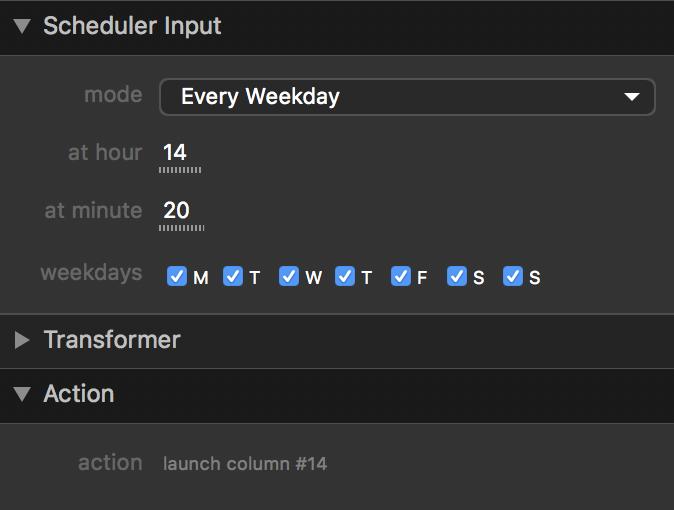Click the weekdays label
This screenshot has height=510, width=674.
coord(91,273)
